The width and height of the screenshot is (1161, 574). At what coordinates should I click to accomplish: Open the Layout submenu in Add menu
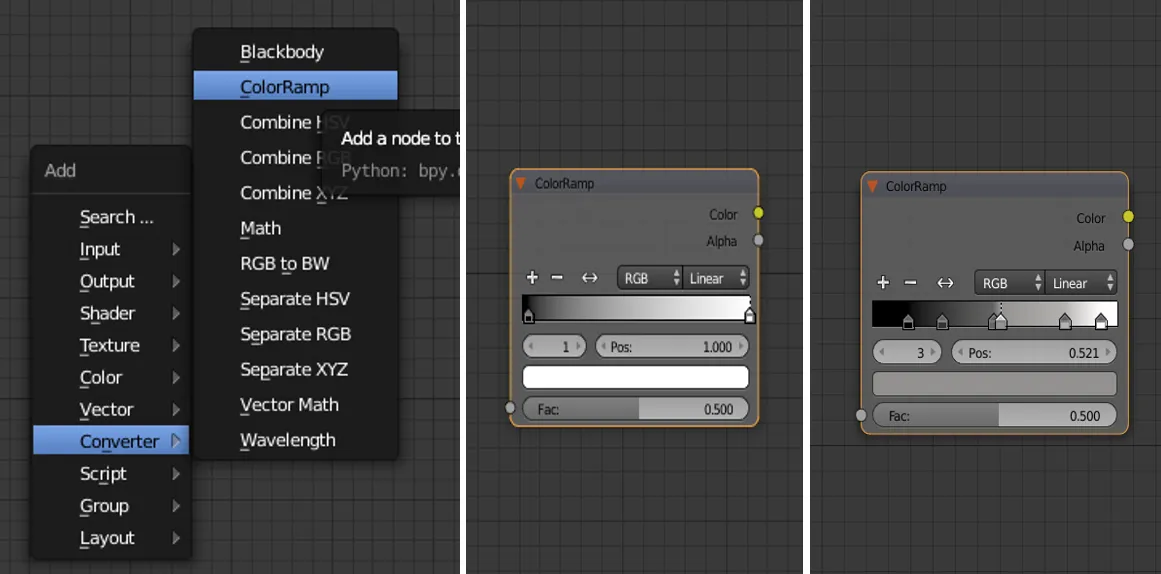point(111,538)
